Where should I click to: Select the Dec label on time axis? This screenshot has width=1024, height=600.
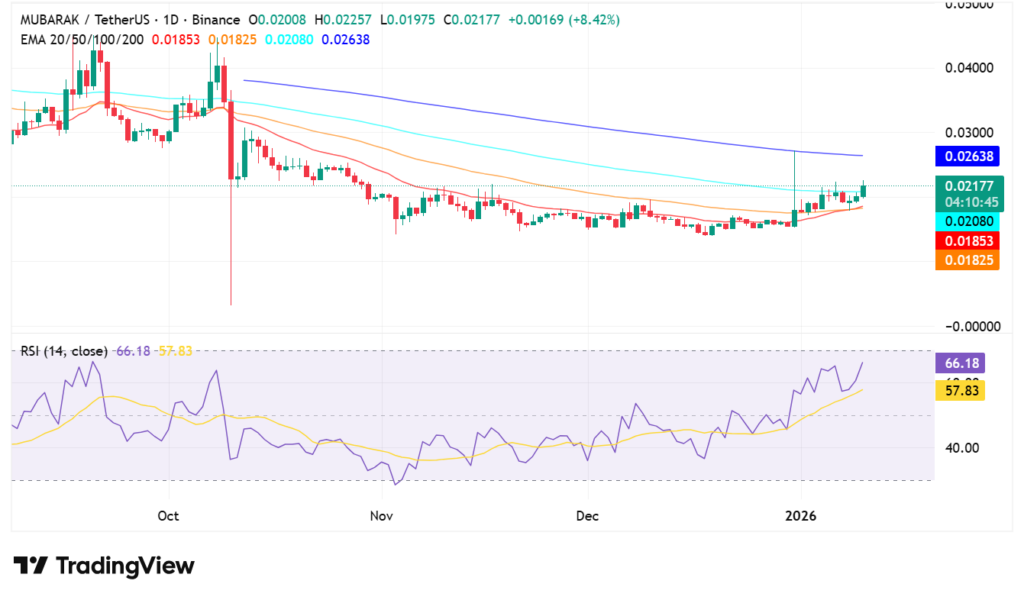pyautogui.click(x=588, y=516)
